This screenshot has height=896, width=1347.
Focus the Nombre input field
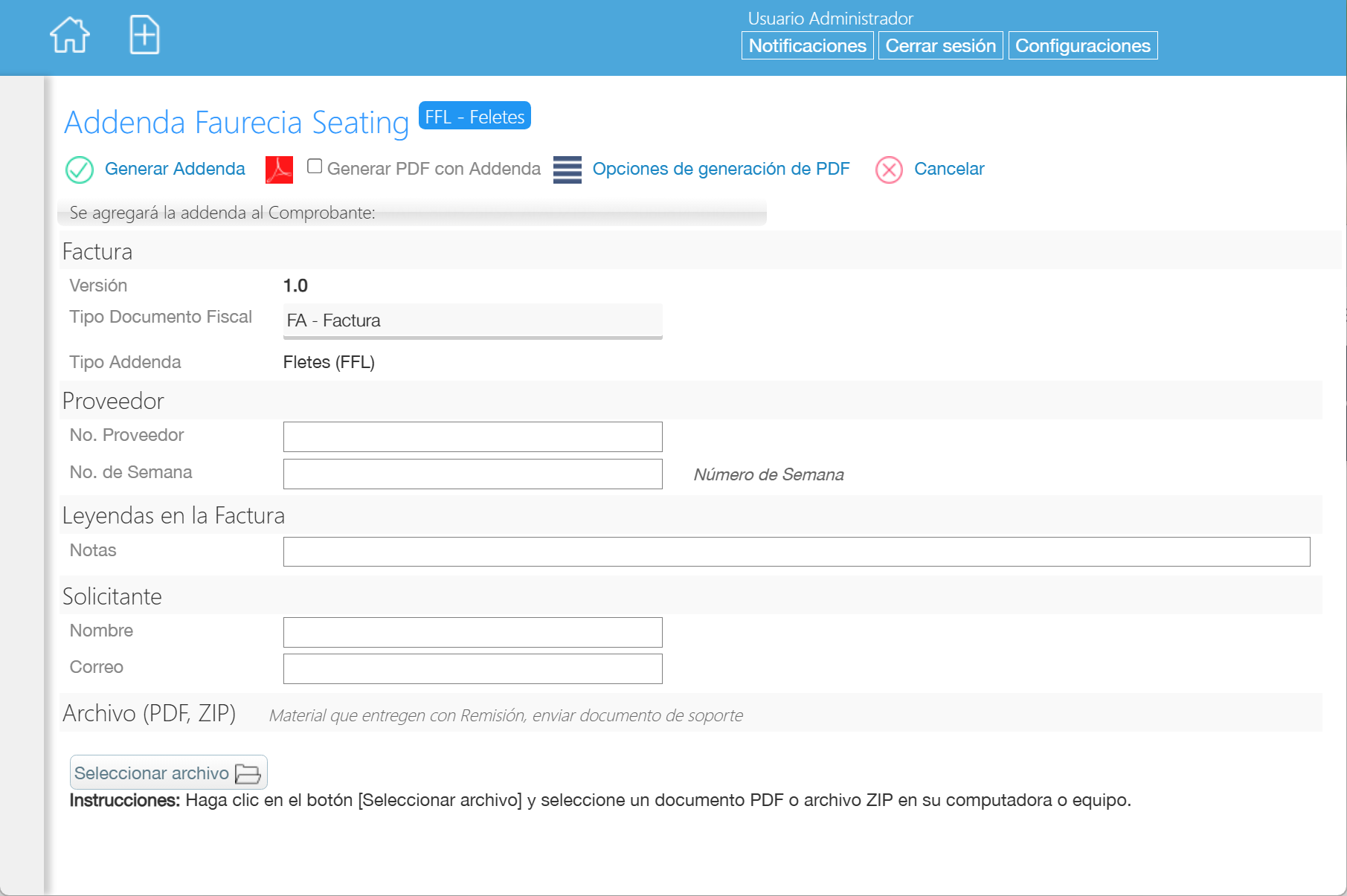coord(473,632)
